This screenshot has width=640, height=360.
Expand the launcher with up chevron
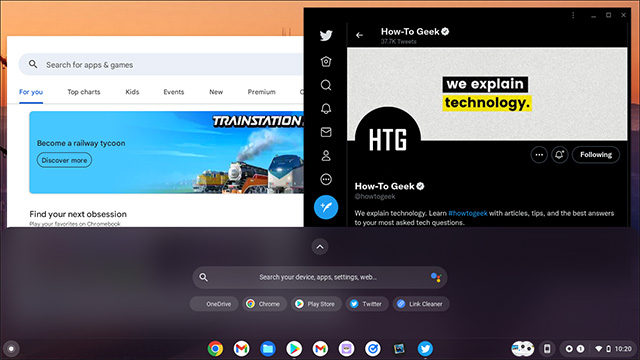point(320,247)
